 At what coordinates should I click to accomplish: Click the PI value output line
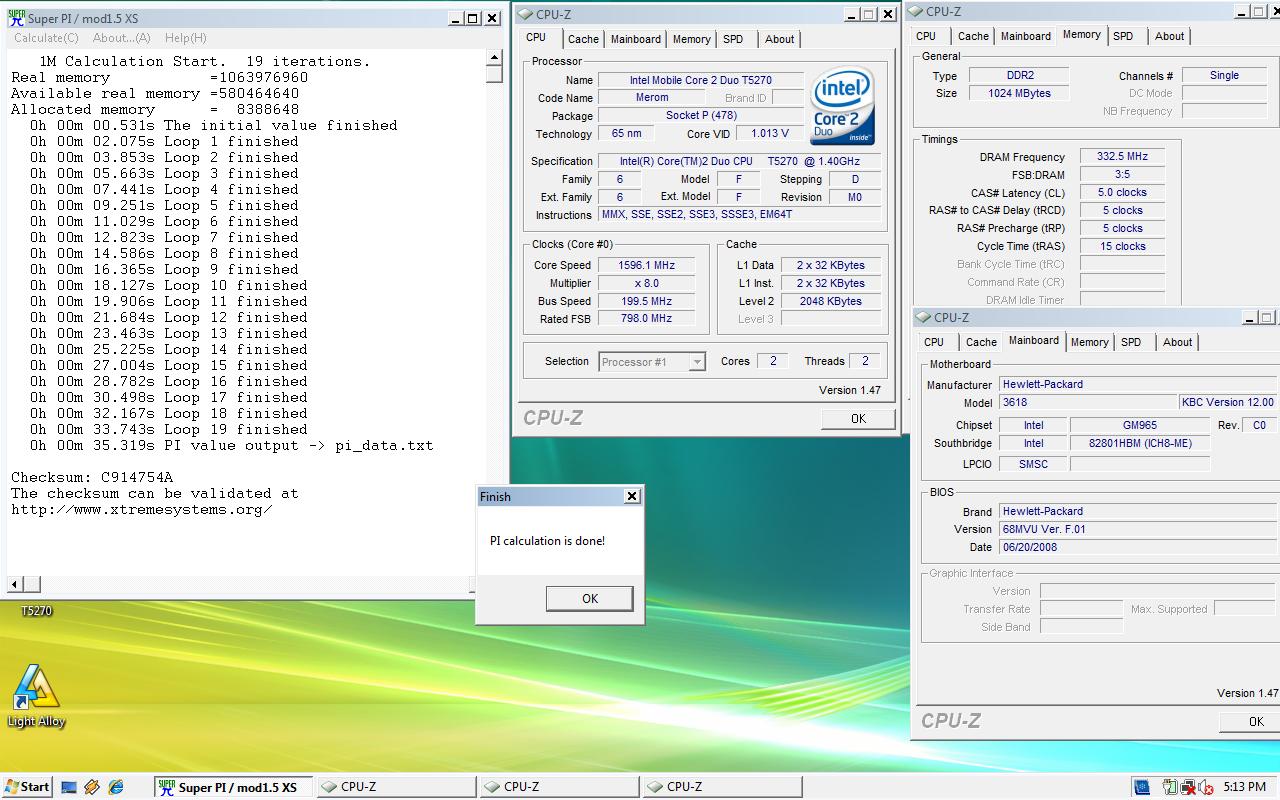point(232,445)
